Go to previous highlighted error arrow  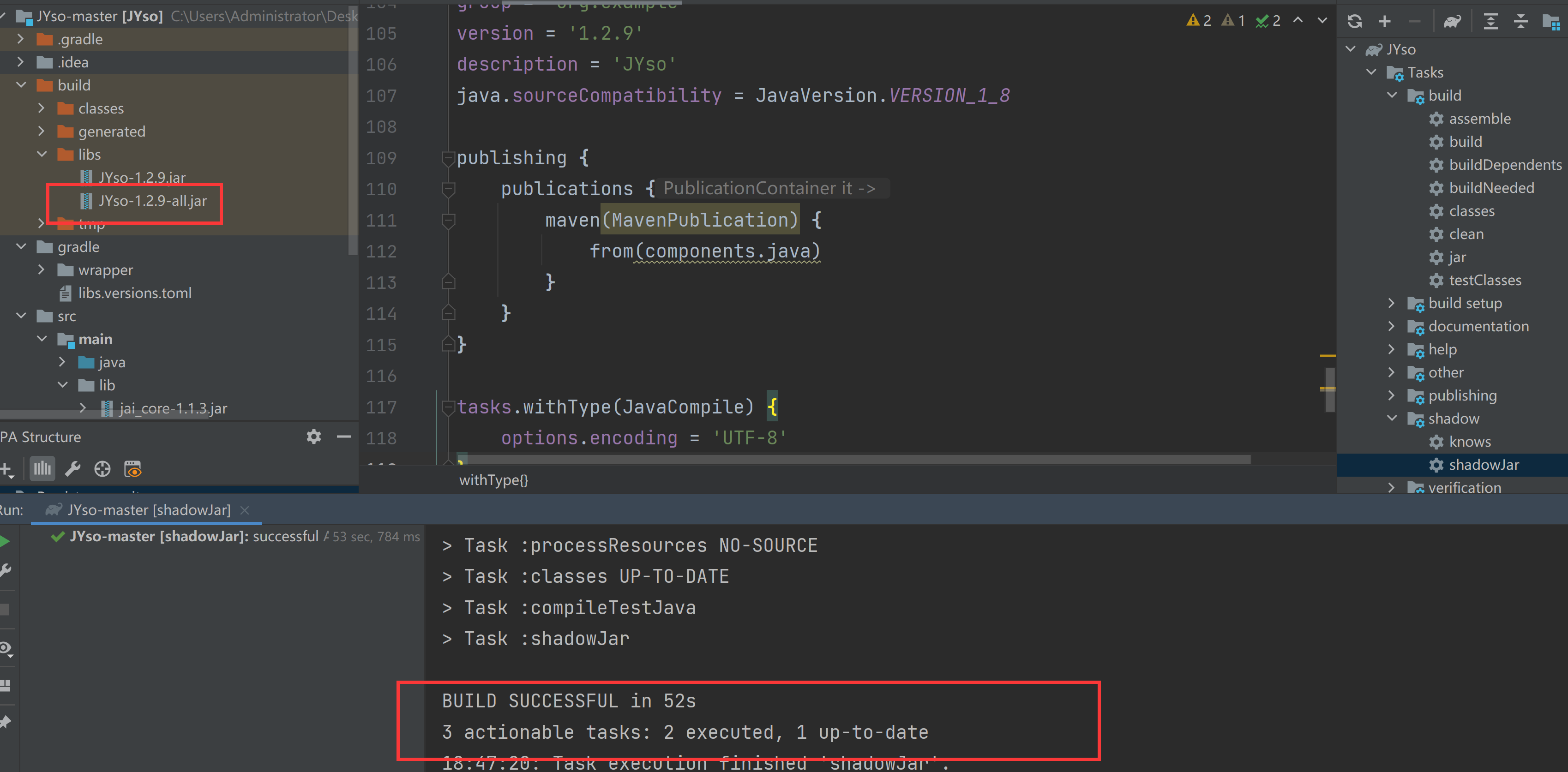(1298, 21)
